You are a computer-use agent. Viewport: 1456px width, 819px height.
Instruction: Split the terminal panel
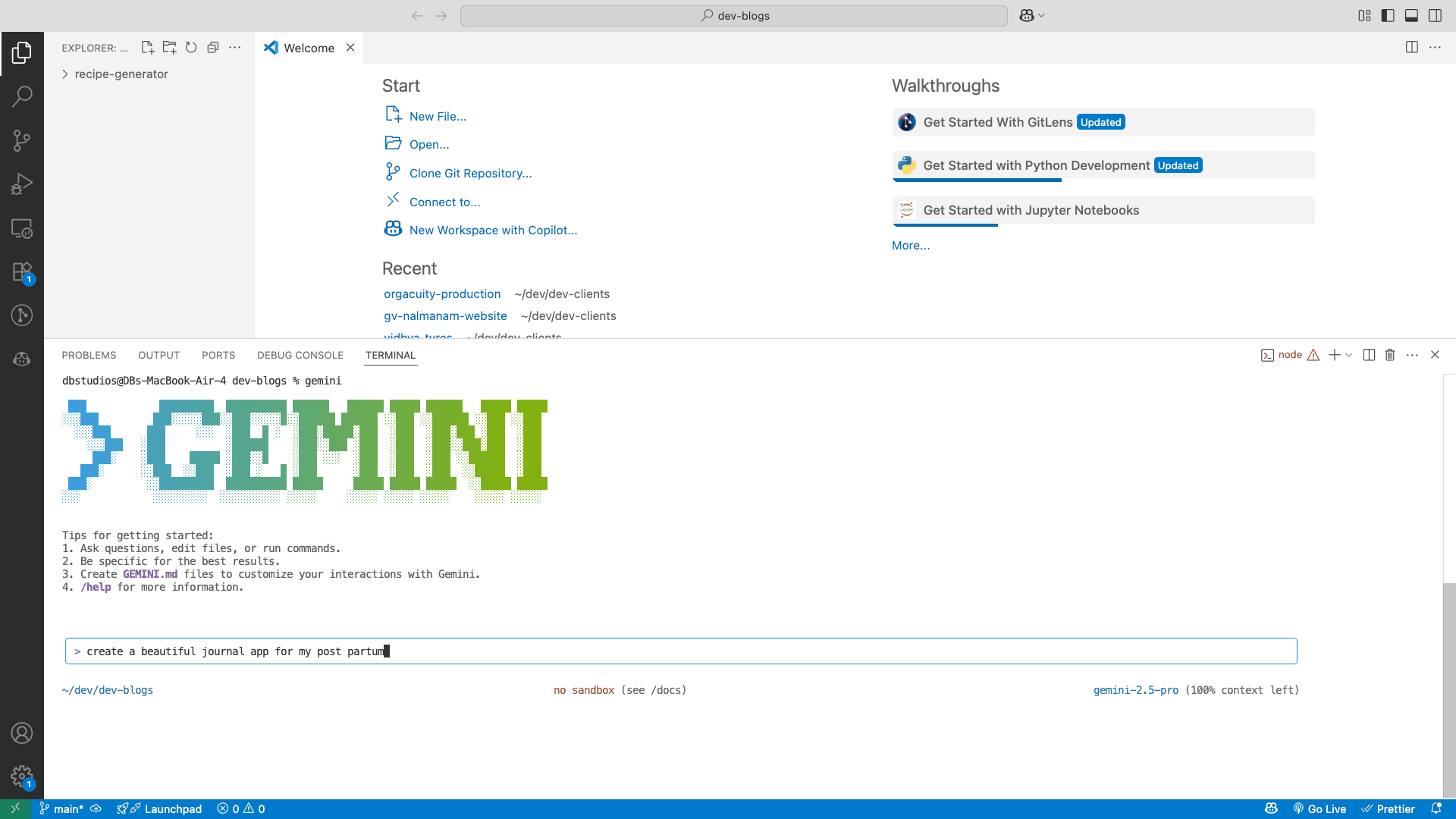pos(1369,355)
